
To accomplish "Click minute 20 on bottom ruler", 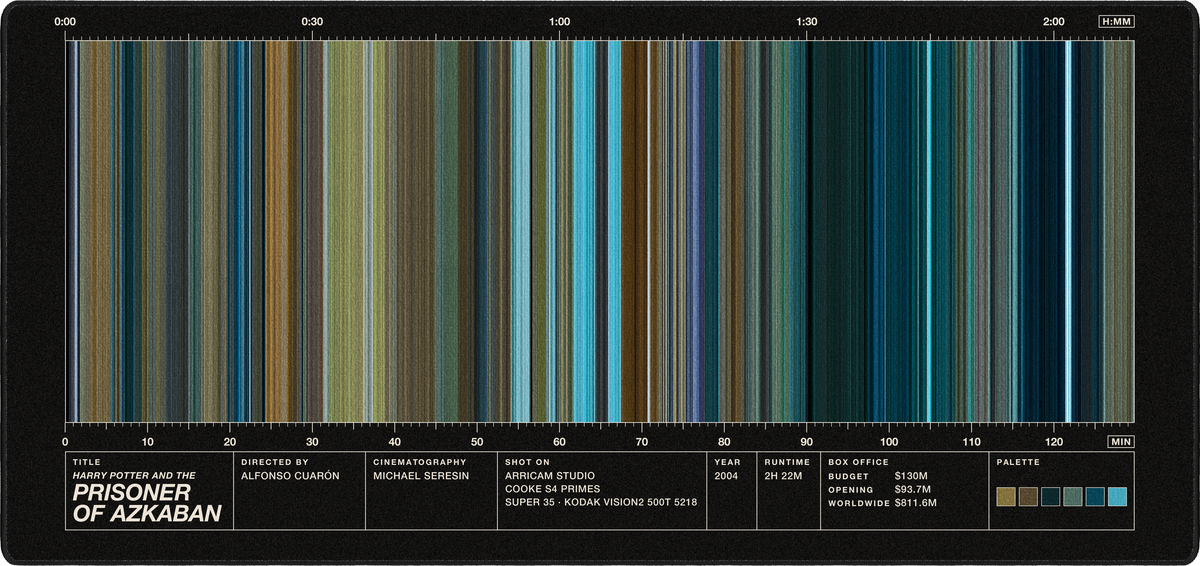I will coord(230,441).
